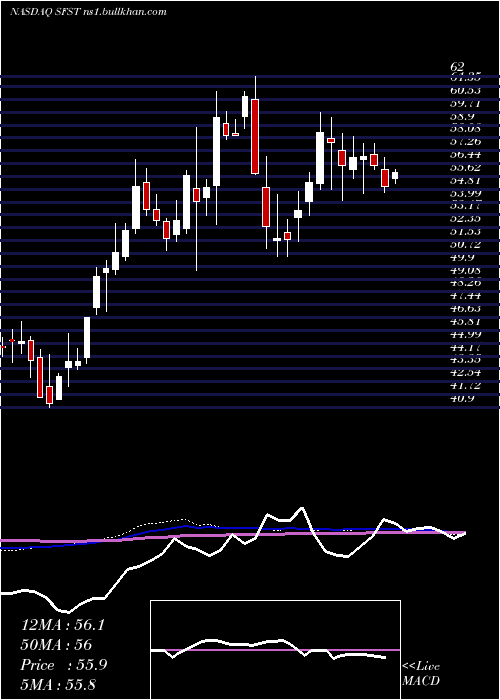Click the 49.9 price axis label
The image size is (500, 700).
(x=462, y=257)
